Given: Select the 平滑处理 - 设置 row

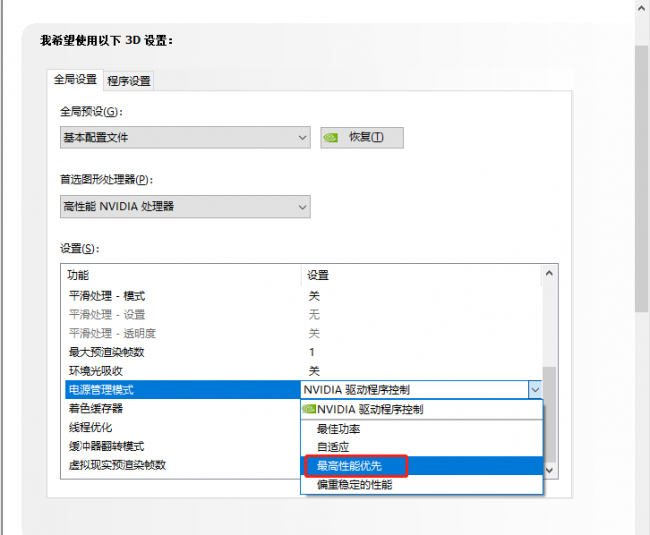Looking at the screenshot, I should click(303, 315).
